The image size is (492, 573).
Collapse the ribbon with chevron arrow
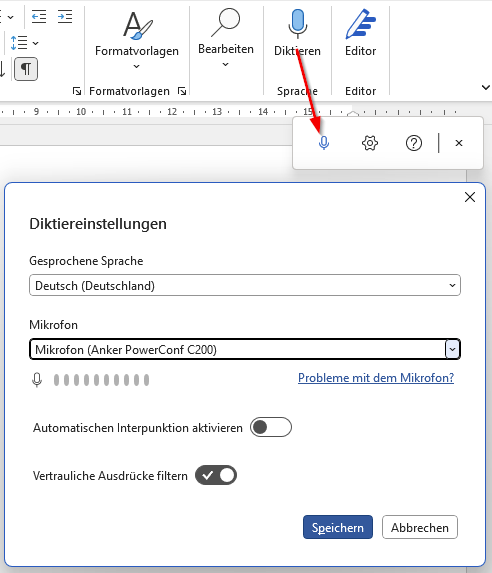485,87
